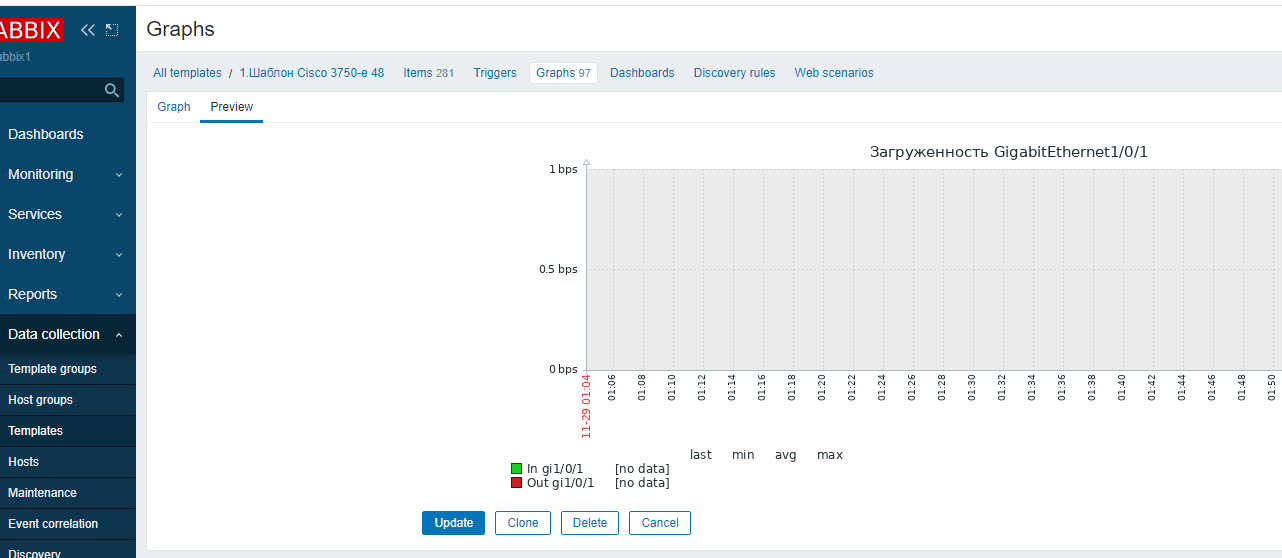This screenshot has width=1282, height=558.
Task: Open the Web scenarios link
Action: pyautogui.click(x=834, y=73)
